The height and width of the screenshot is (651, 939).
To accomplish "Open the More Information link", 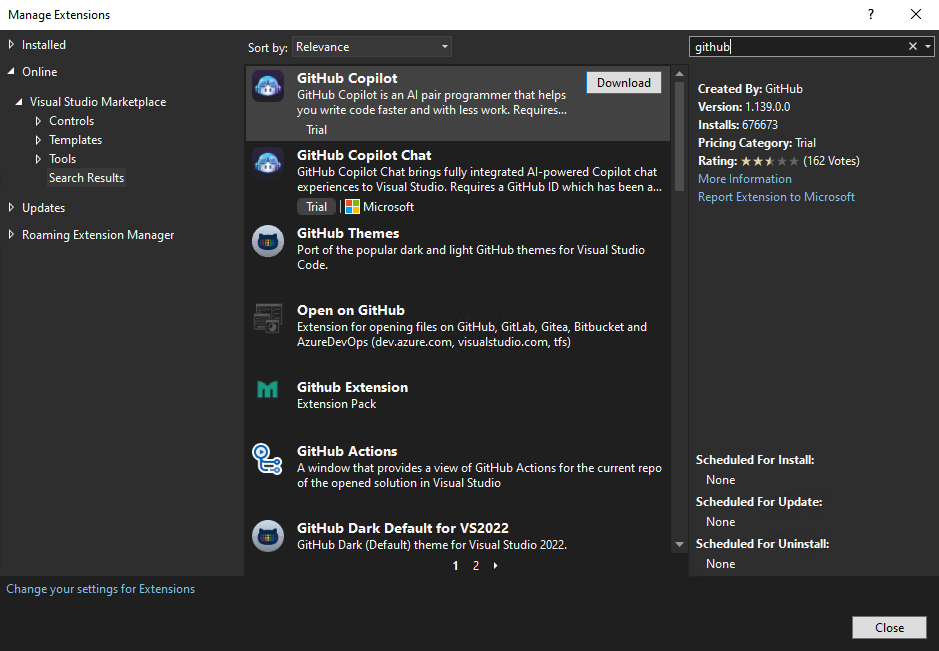I will [x=744, y=178].
